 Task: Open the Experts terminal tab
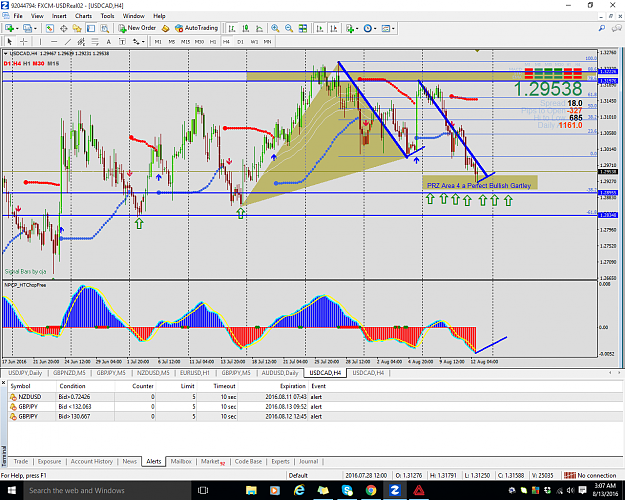tap(280, 461)
